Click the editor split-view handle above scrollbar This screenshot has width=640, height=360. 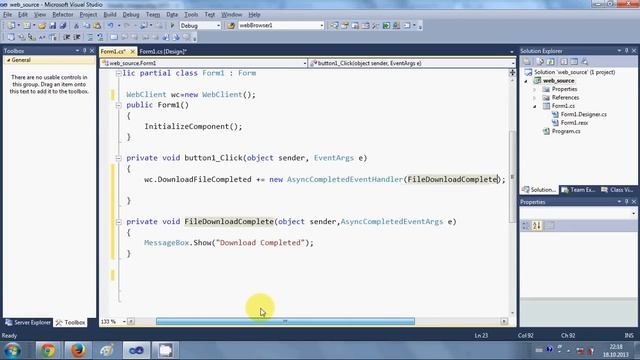[512, 73]
